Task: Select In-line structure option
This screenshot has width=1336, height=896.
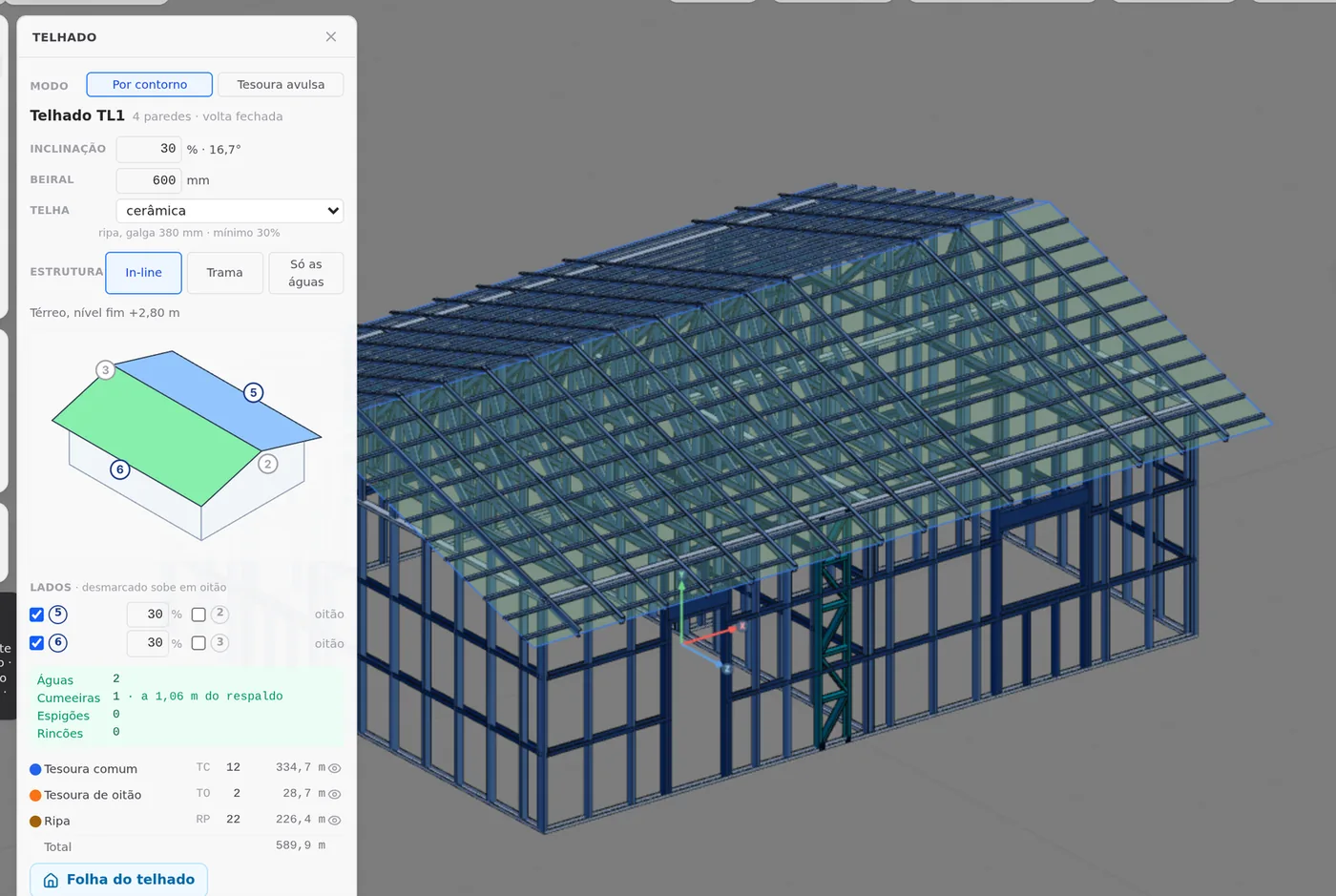Action: coord(144,273)
